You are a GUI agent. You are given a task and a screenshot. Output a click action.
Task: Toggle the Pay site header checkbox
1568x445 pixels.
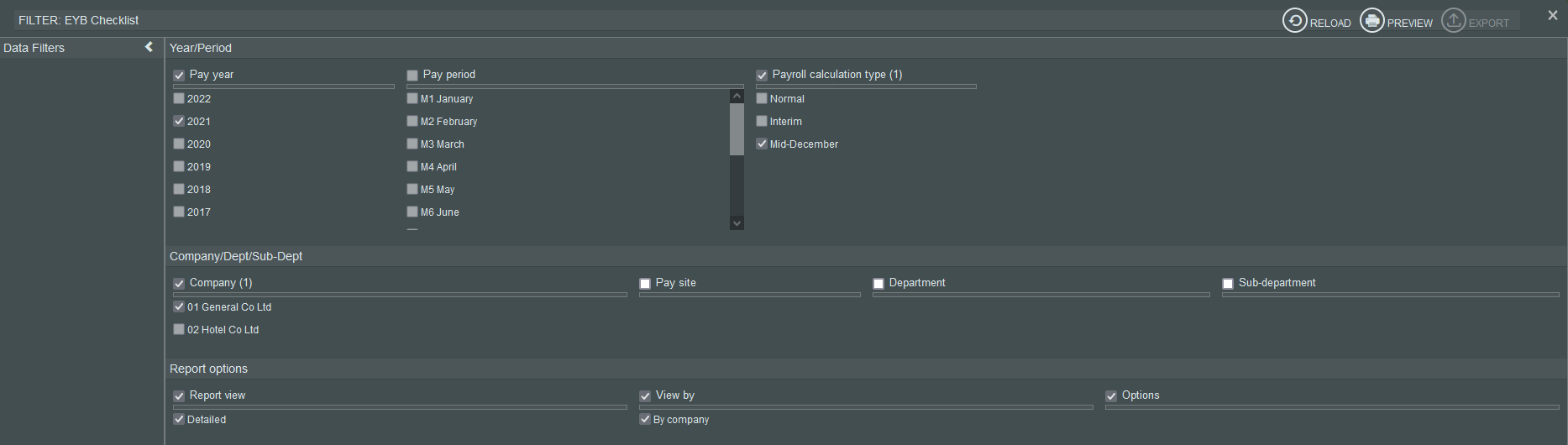(645, 284)
